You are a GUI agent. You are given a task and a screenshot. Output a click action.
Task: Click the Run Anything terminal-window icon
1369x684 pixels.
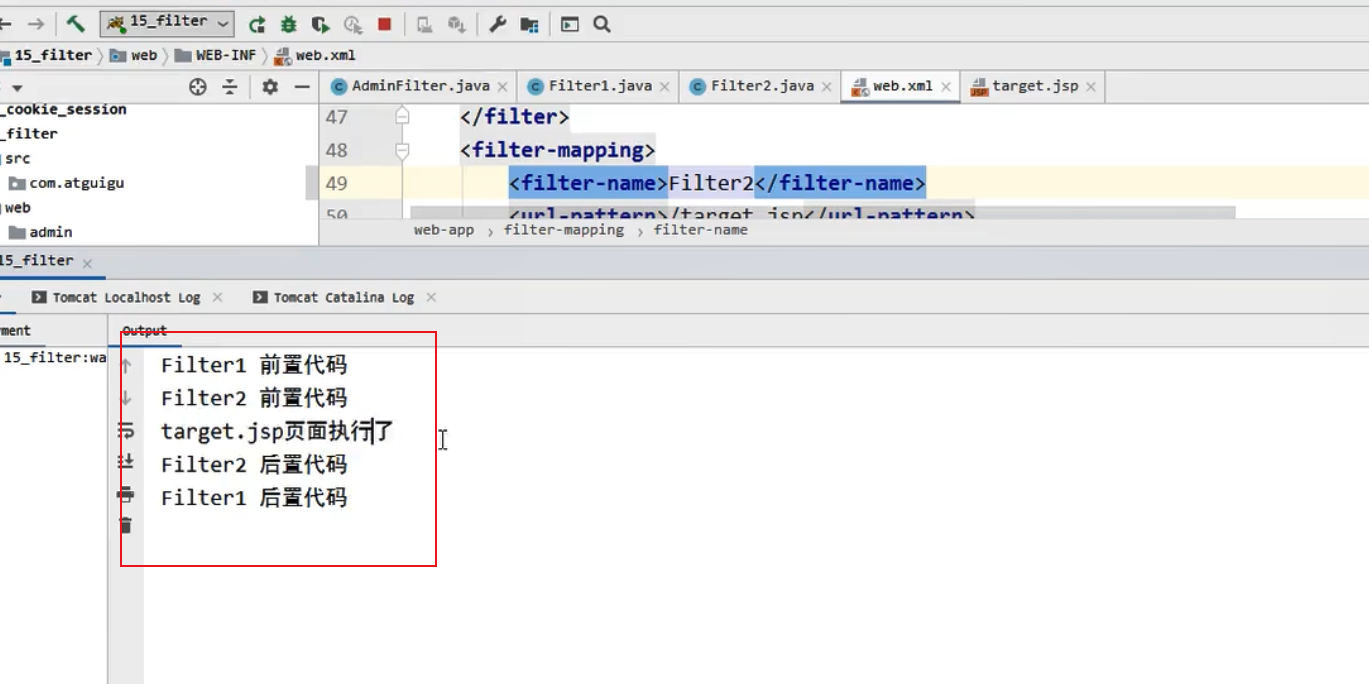(569, 24)
